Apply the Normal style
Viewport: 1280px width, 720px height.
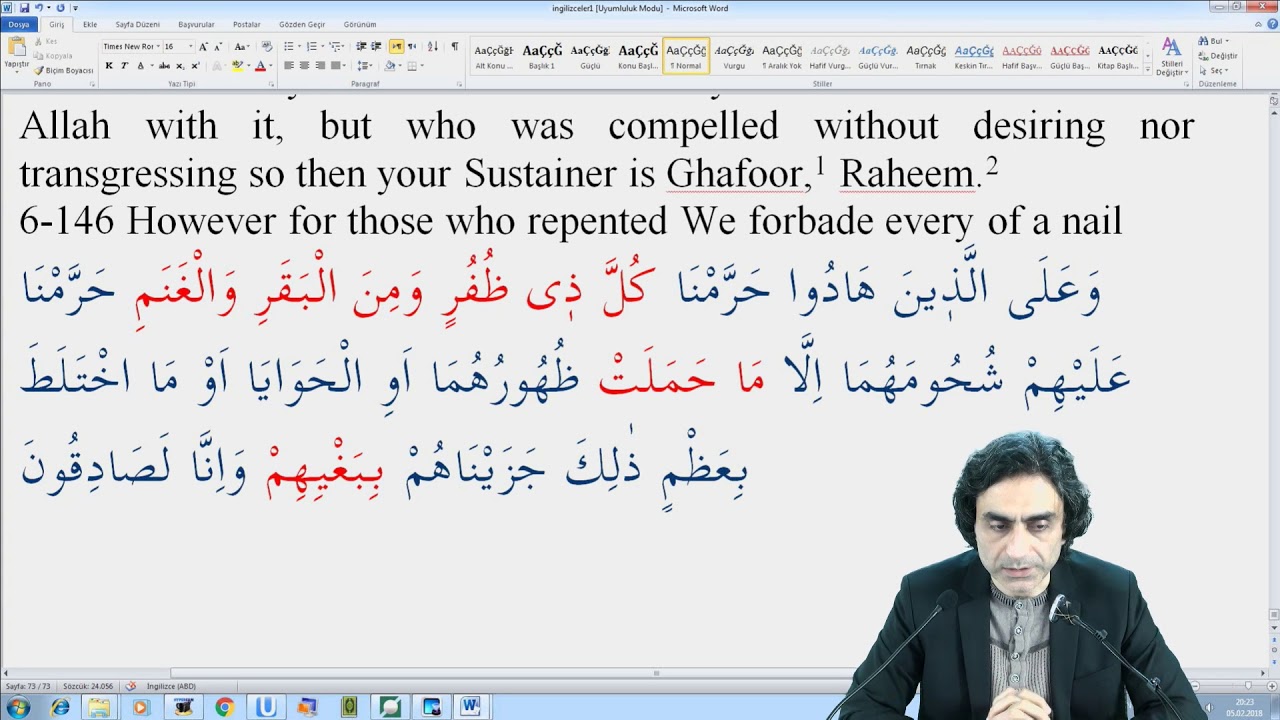pos(686,56)
